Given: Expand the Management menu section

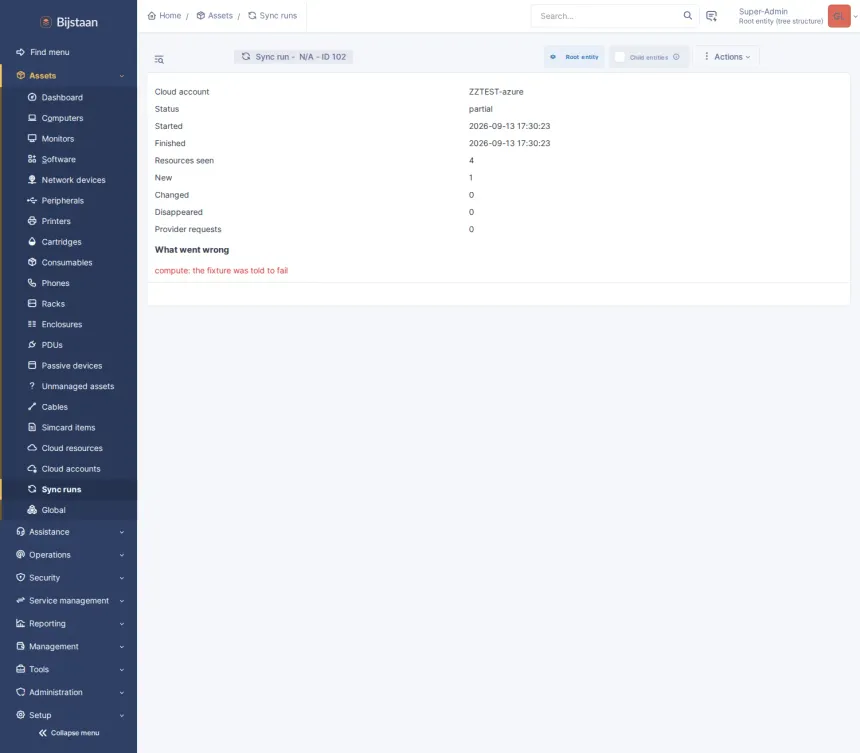Looking at the screenshot, I should (x=122, y=647).
